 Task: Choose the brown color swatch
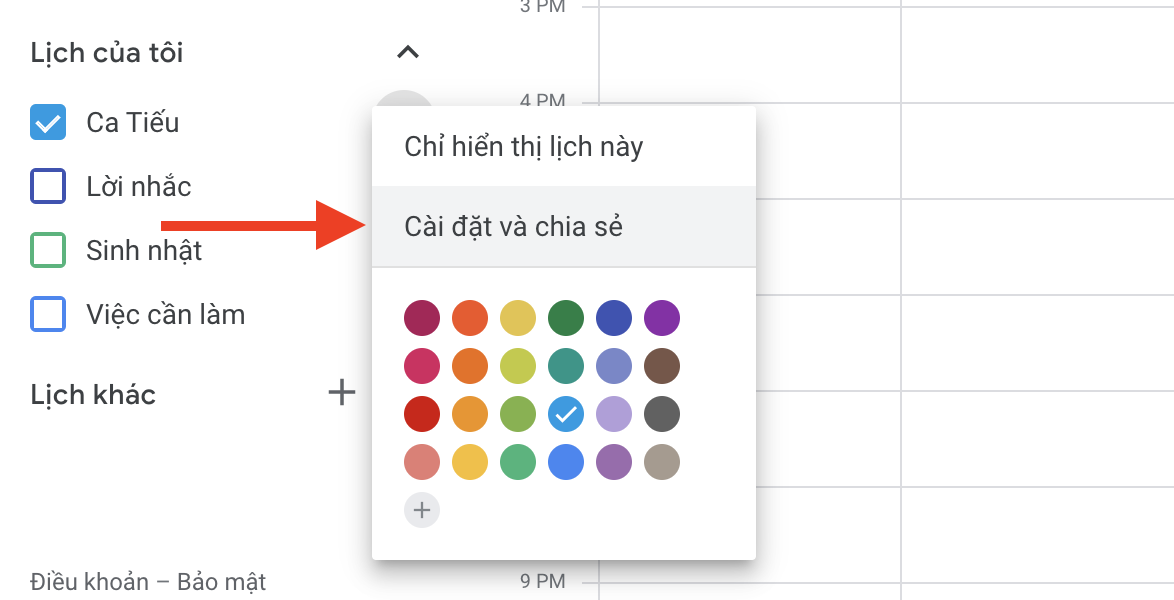(662, 366)
